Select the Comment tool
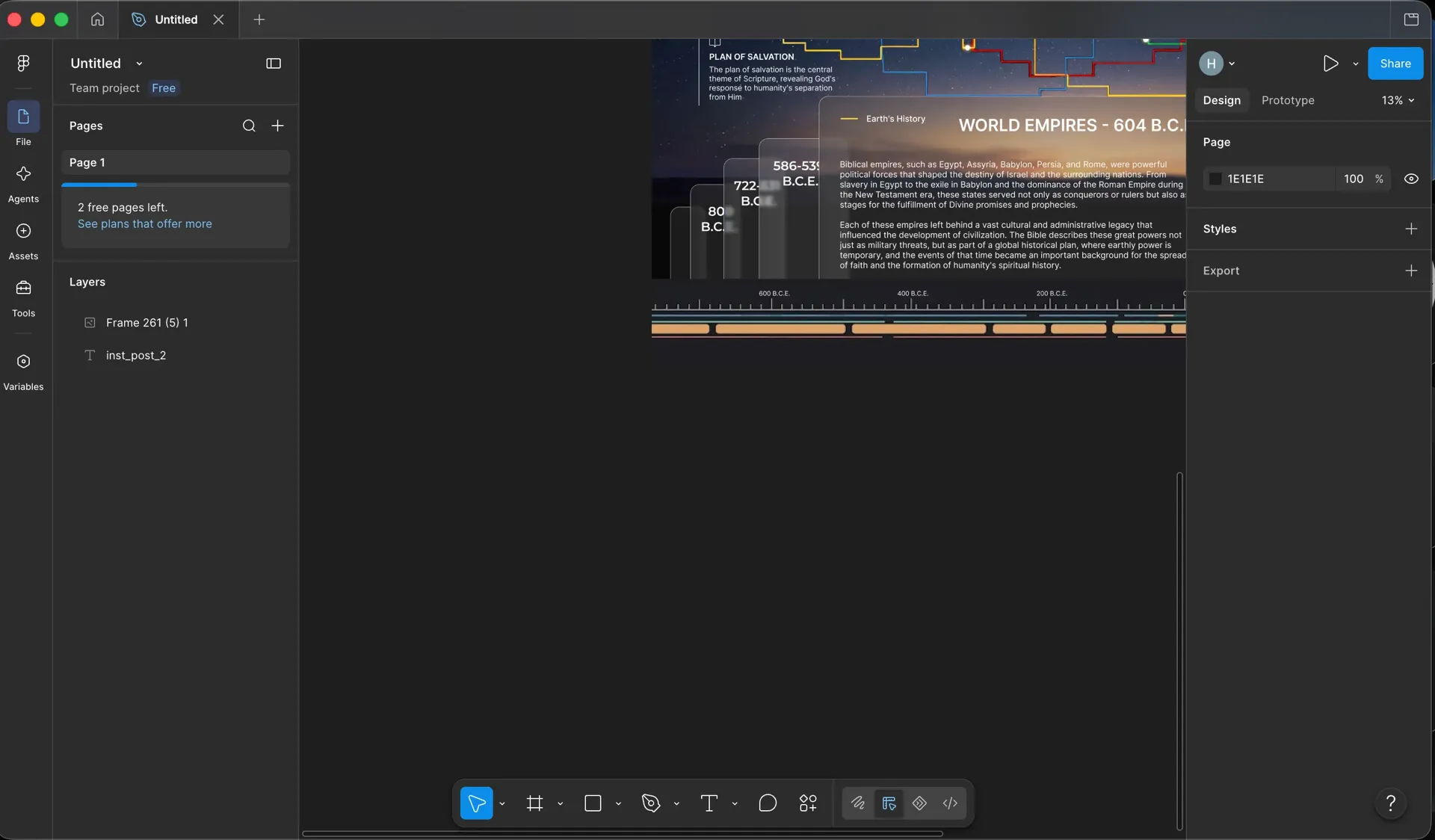 coord(768,803)
